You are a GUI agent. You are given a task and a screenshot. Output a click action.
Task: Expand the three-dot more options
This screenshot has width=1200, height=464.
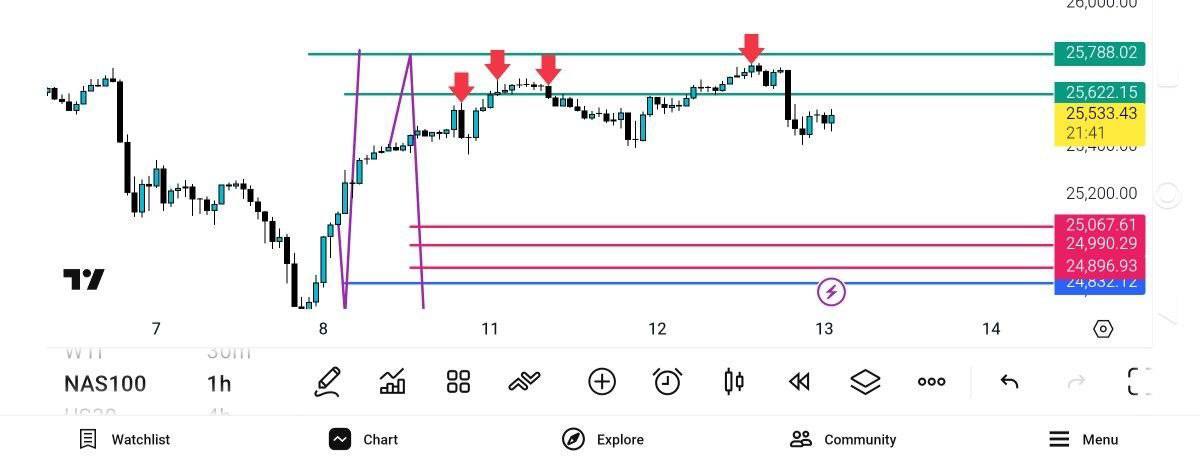[931, 381]
